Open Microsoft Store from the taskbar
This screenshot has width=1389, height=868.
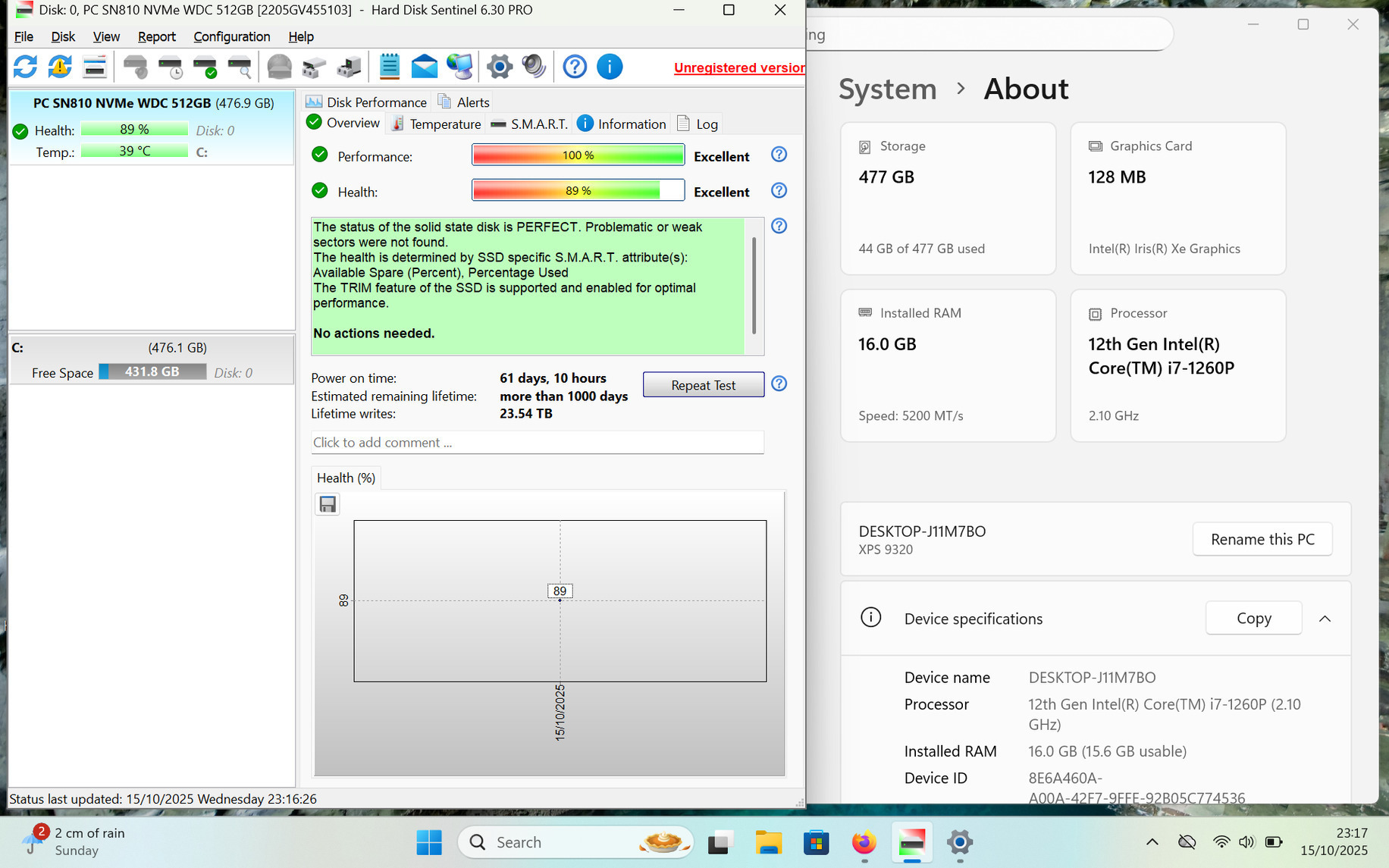[817, 842]
